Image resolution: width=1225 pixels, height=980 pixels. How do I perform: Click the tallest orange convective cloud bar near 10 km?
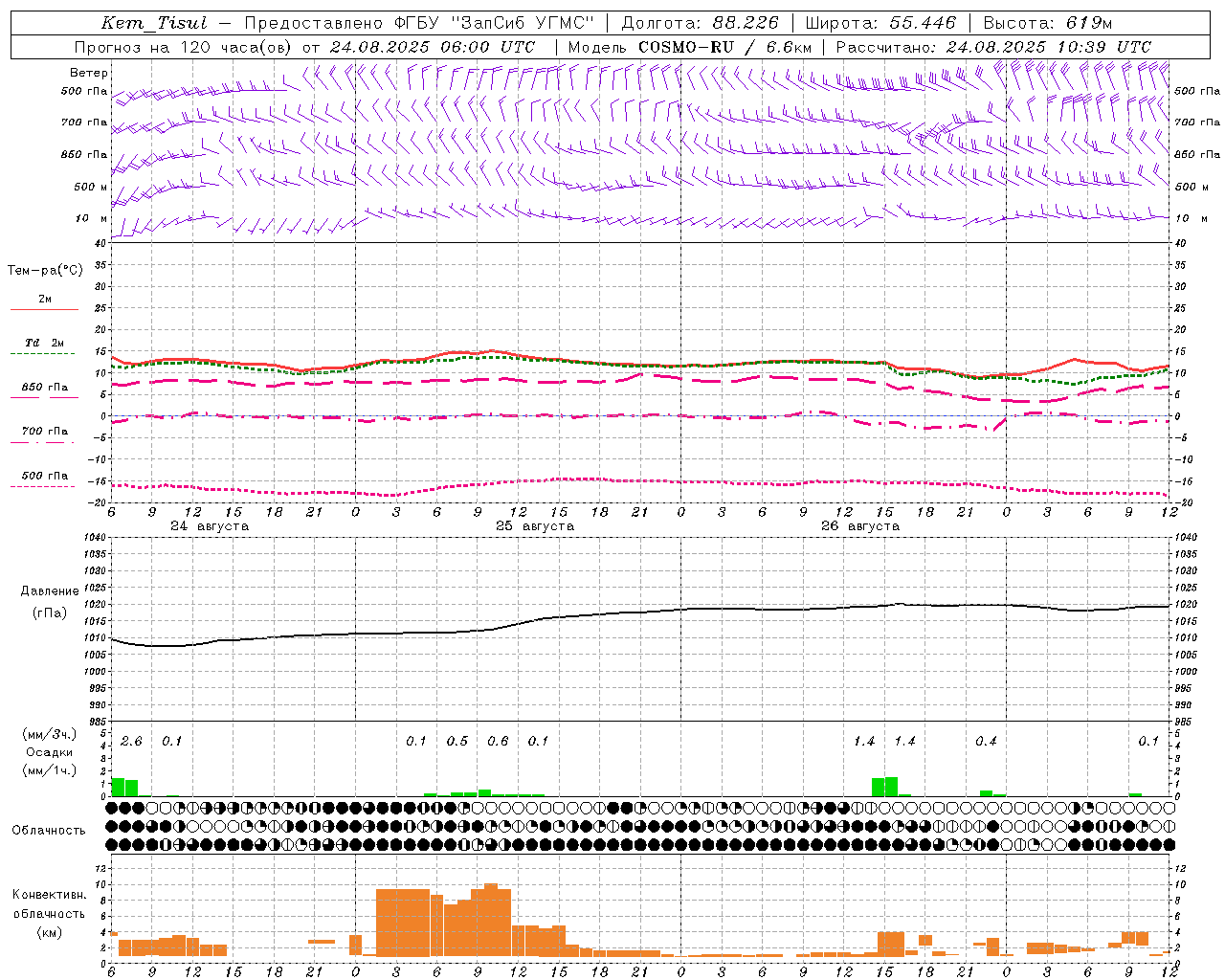491,920
